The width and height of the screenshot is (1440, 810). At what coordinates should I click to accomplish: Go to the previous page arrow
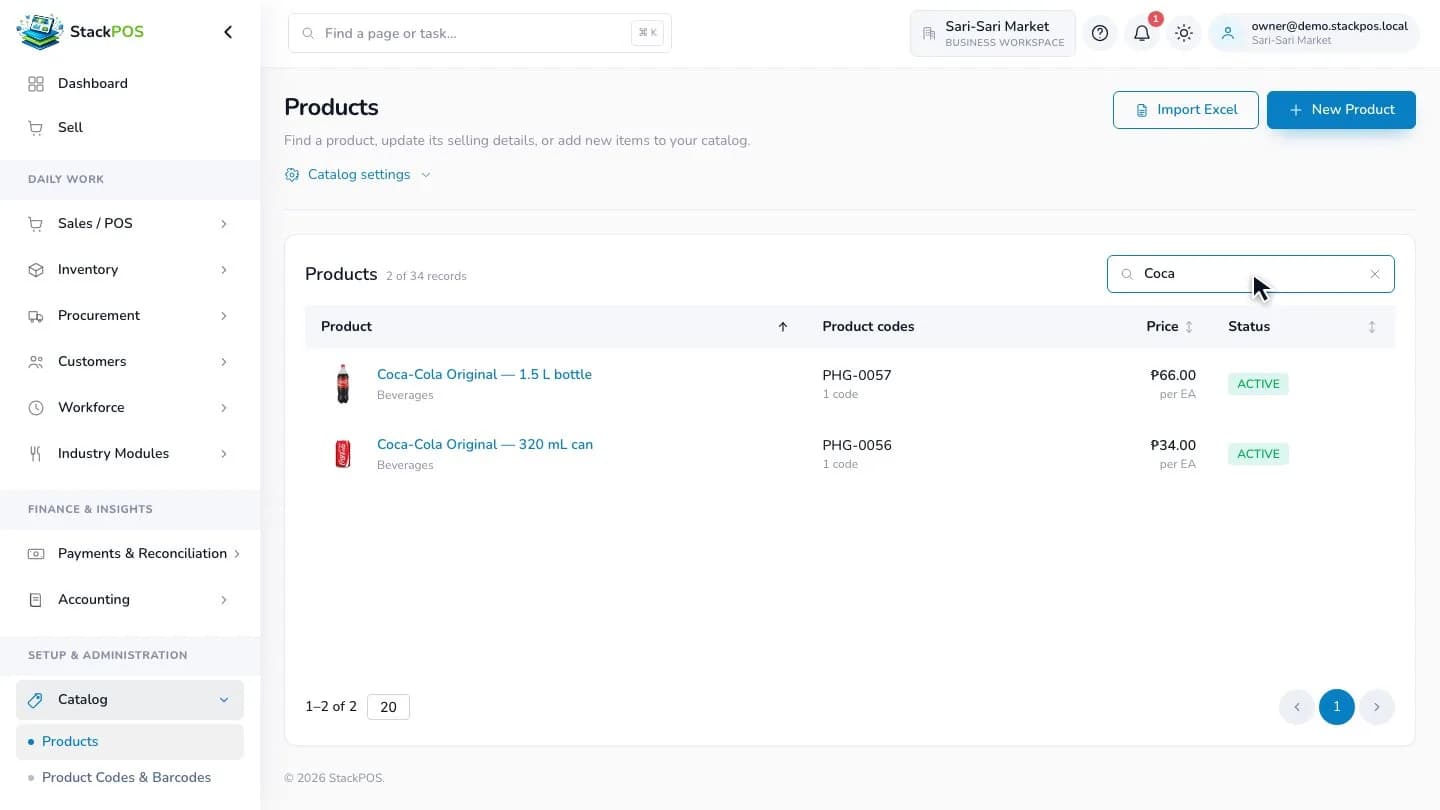point(1297,707)
